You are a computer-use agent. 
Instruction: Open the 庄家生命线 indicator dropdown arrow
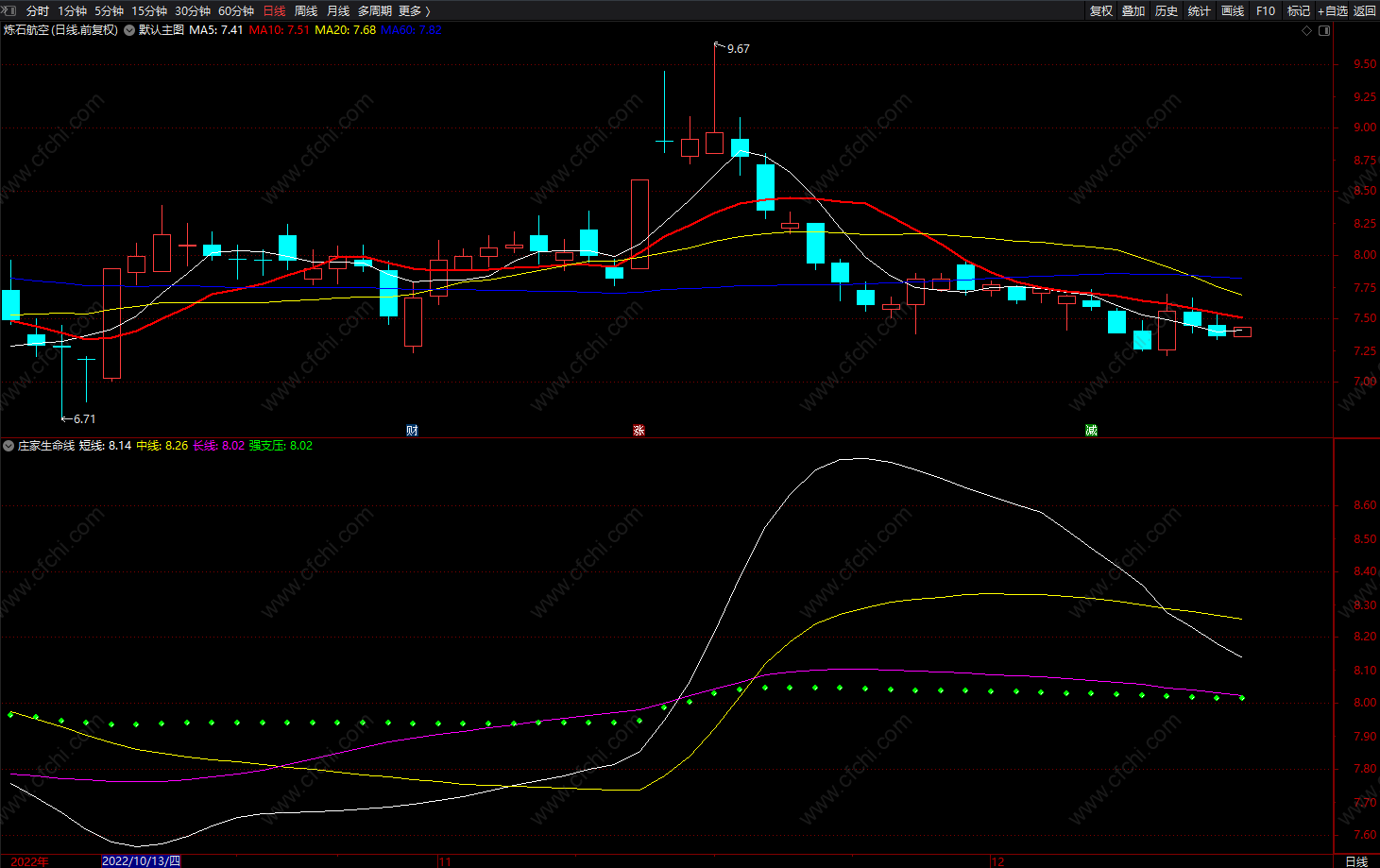click(9, 446)
